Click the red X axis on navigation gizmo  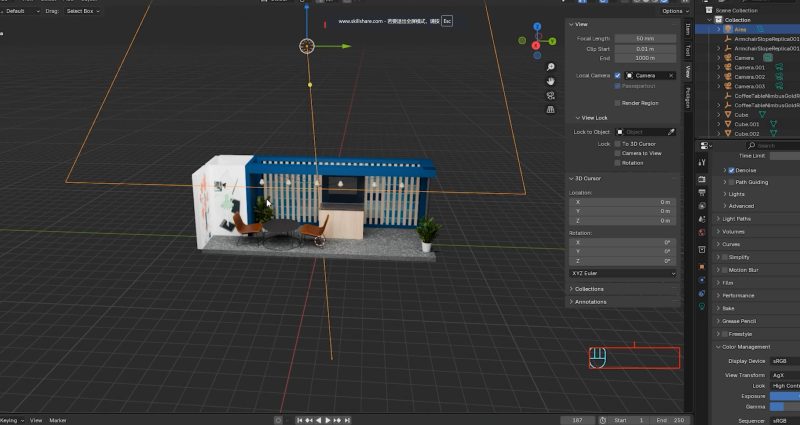[536, 45]
